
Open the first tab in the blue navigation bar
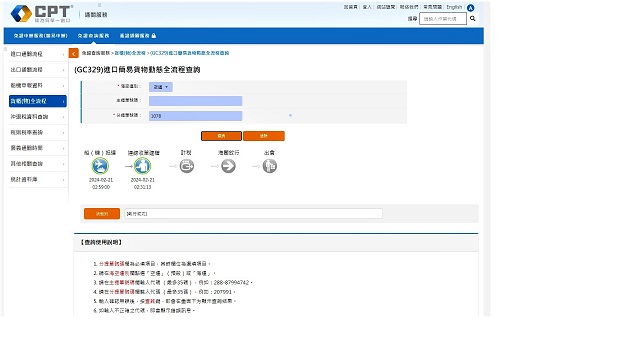pyautogui.click(x=40, y=36)
